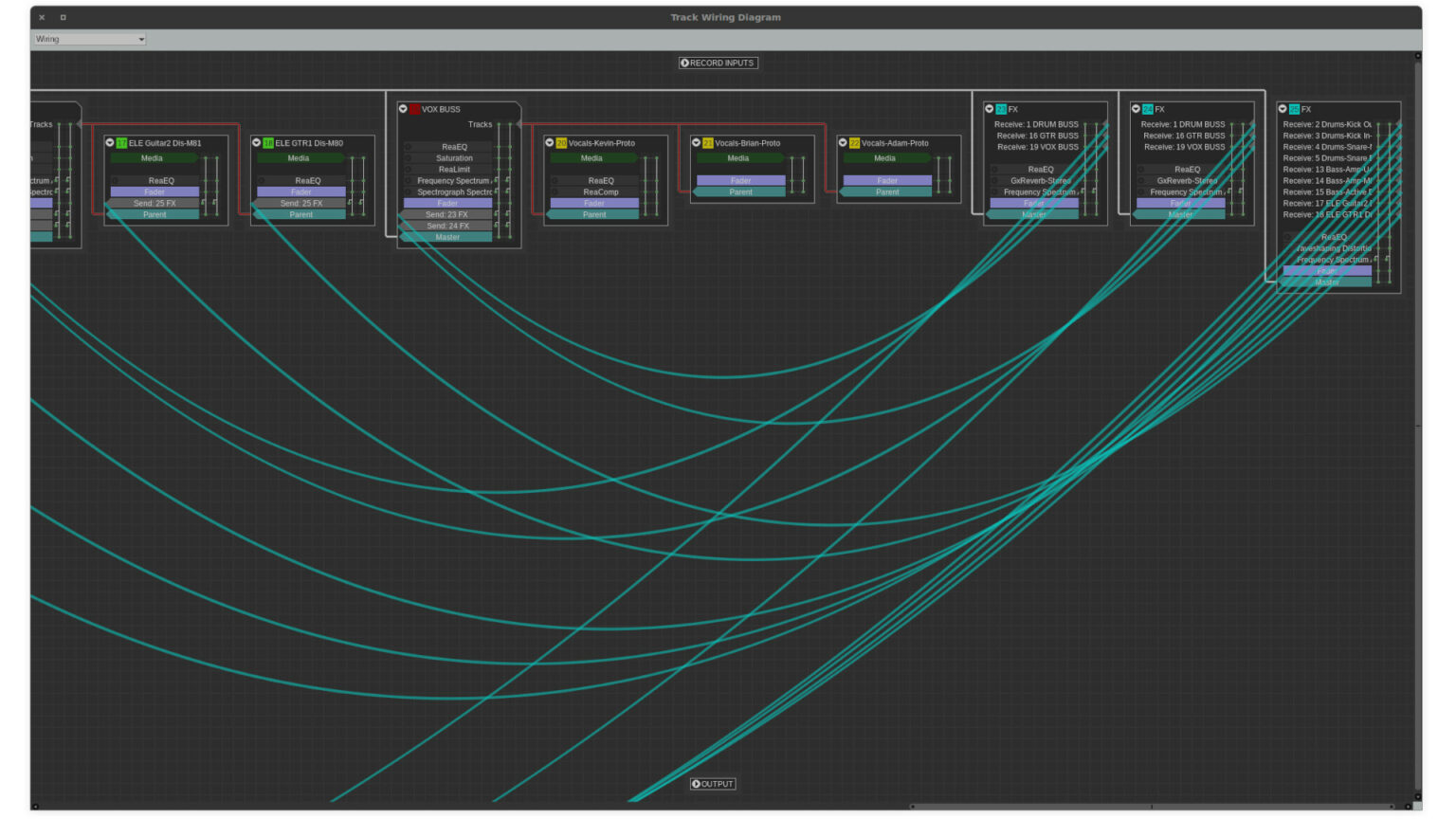Click the RECORD INPUTS button

[719, 63]
